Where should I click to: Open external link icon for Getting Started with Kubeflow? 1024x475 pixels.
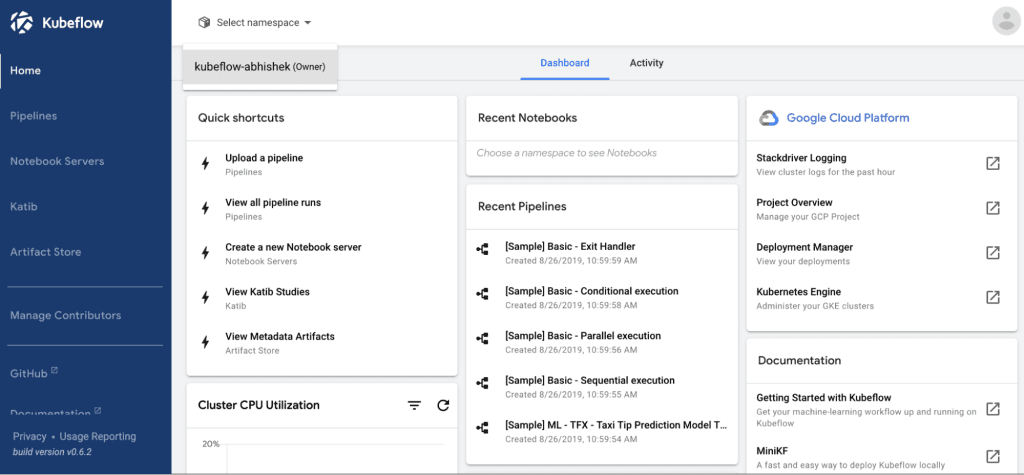point(993,409)
